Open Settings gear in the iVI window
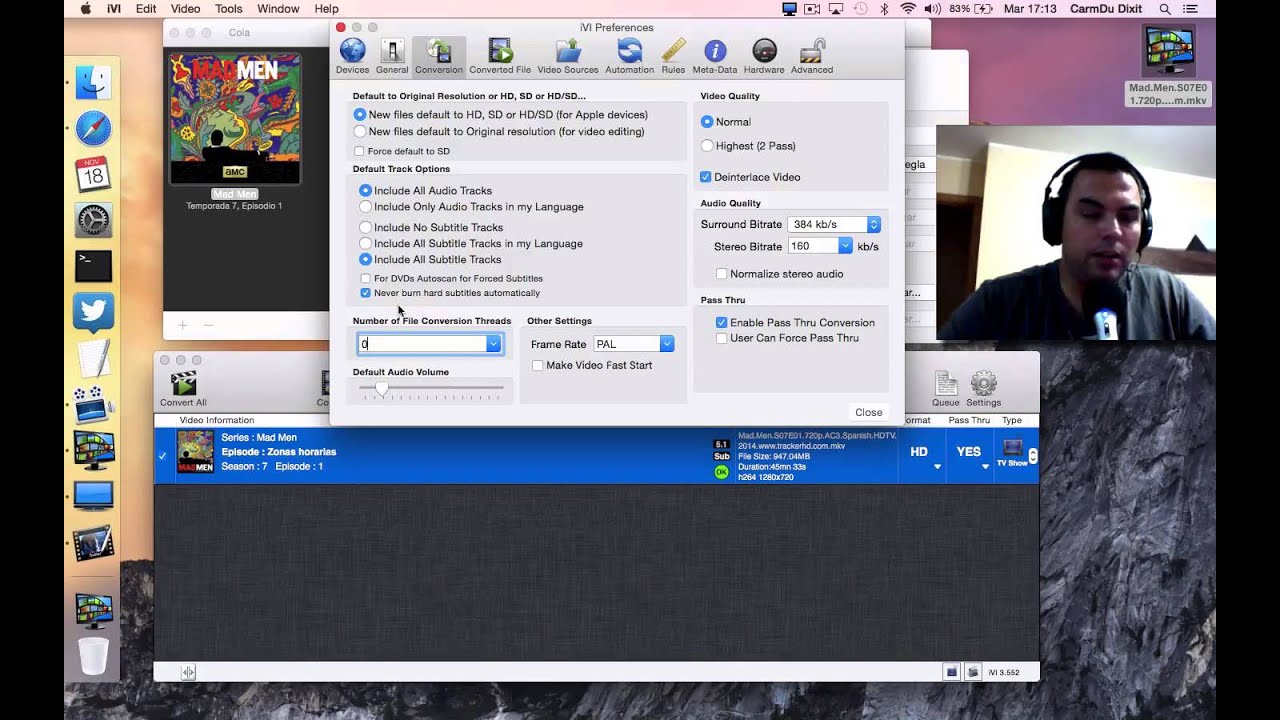This screenshot has height=720, width=1280. [984, 389]
